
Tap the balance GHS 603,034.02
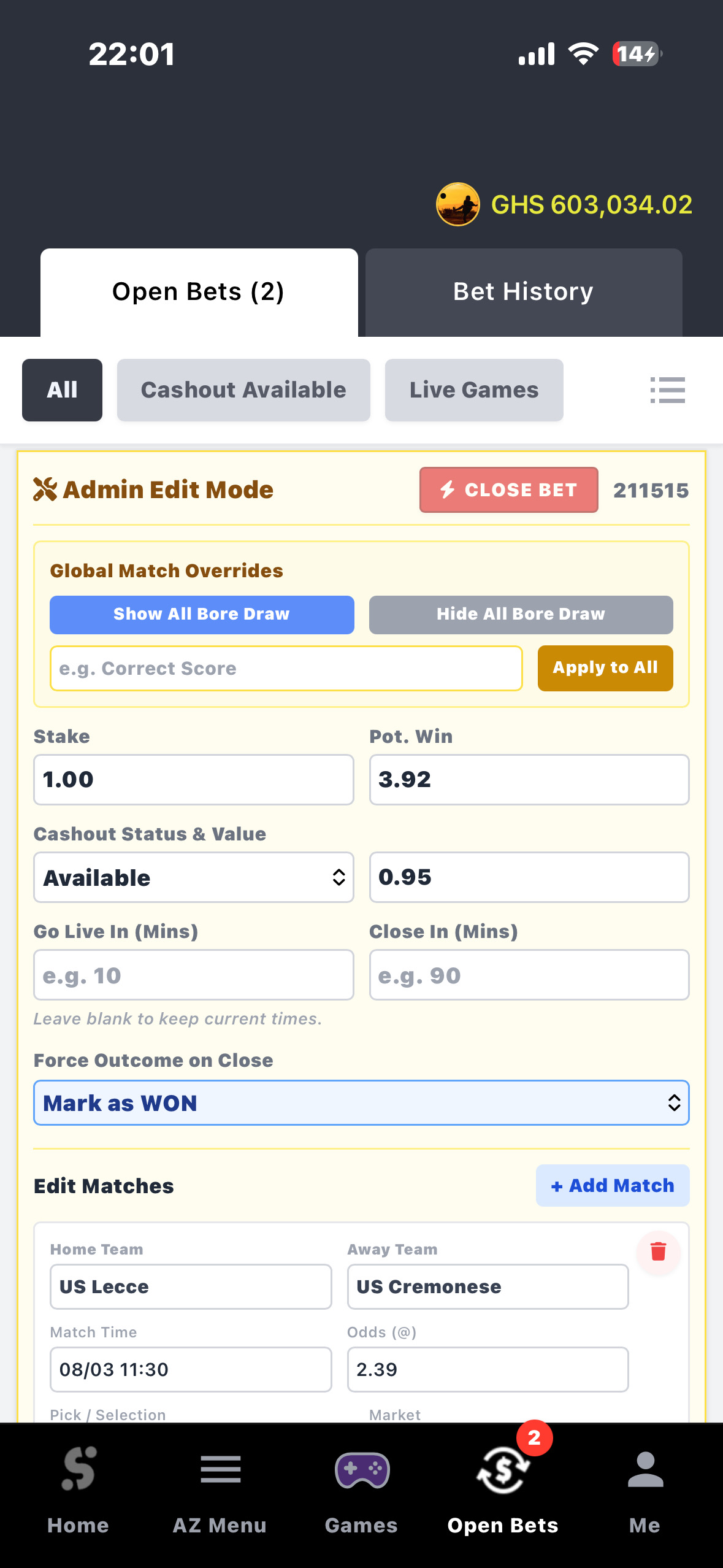(x=592, y=204)
